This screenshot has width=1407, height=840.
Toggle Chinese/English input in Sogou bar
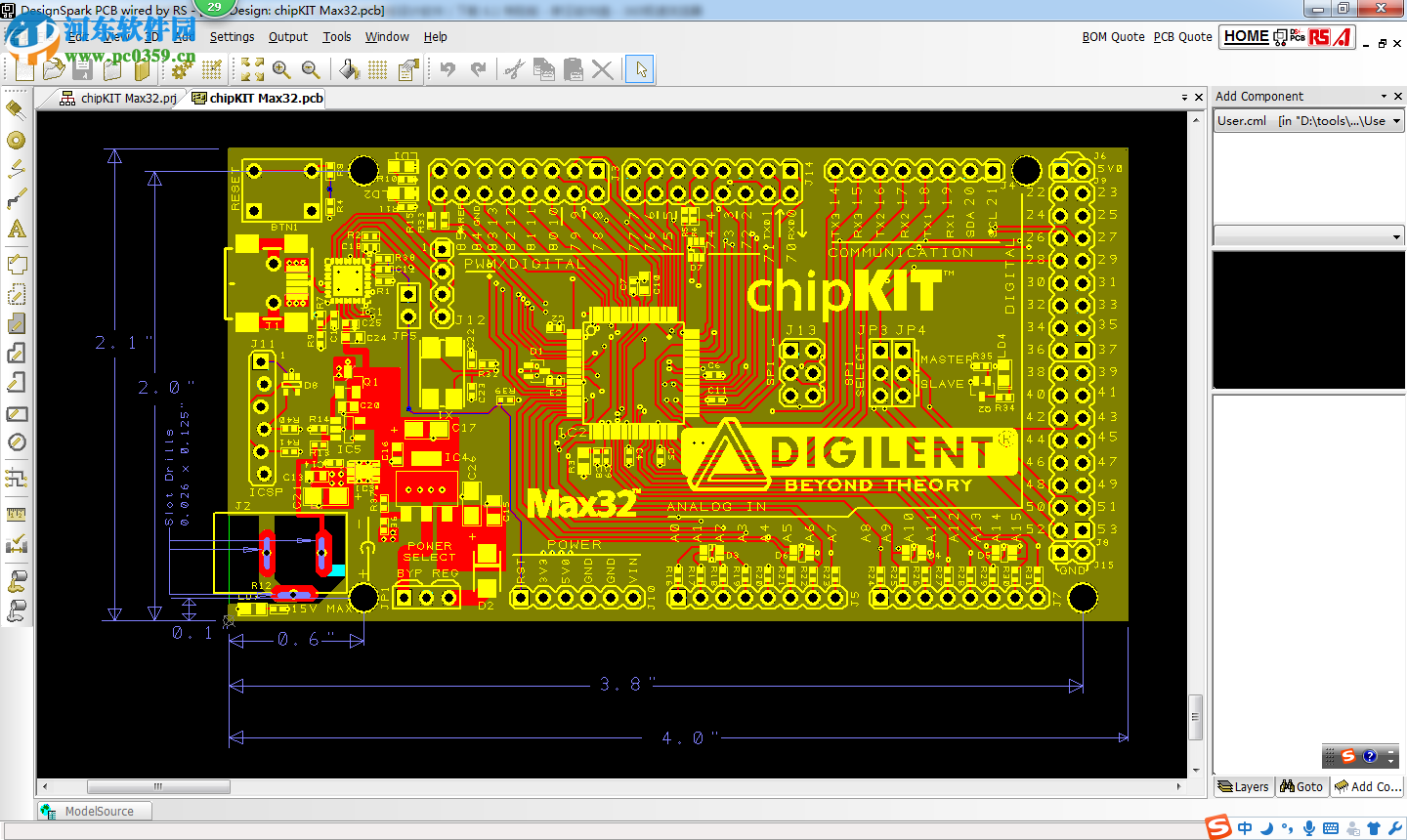tap(1245, 827)
